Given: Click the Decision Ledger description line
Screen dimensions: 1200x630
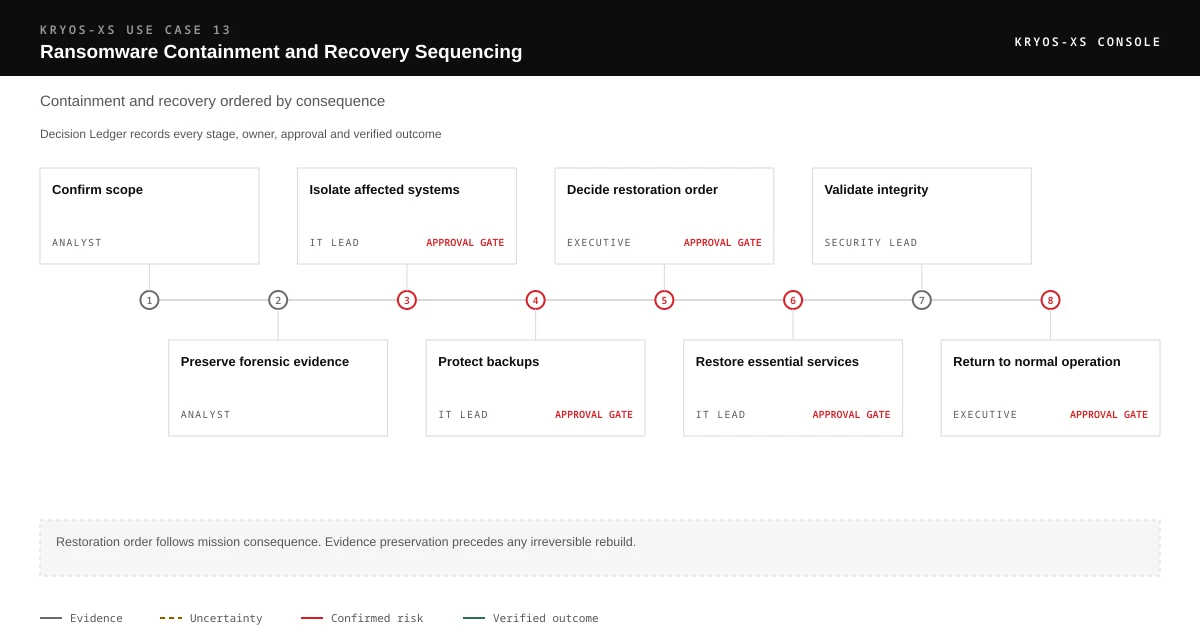Looking at the screenshot, I should (241, 134).
